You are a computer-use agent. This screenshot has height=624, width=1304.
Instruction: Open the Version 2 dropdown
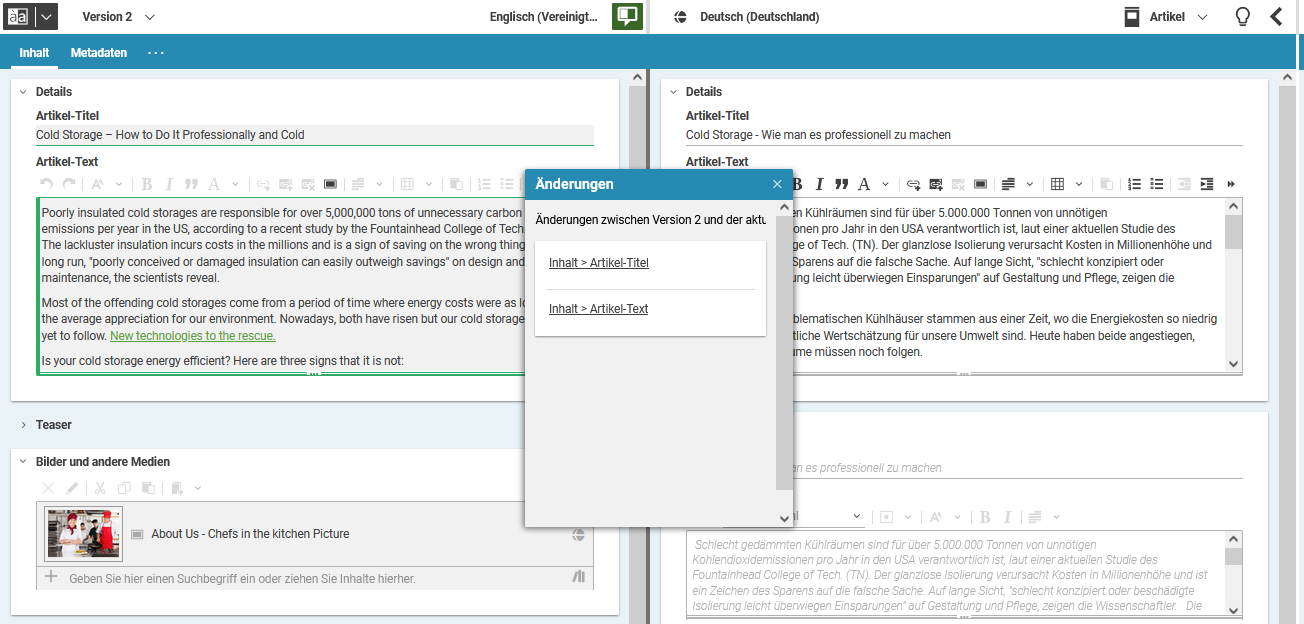(x=118, y=17)
